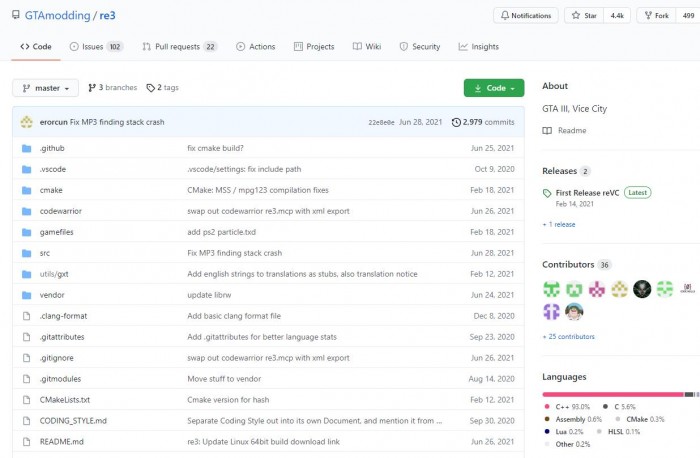The image size is (700, 458).
Task: Click the README.md file icon
Action: click(27, 441)
